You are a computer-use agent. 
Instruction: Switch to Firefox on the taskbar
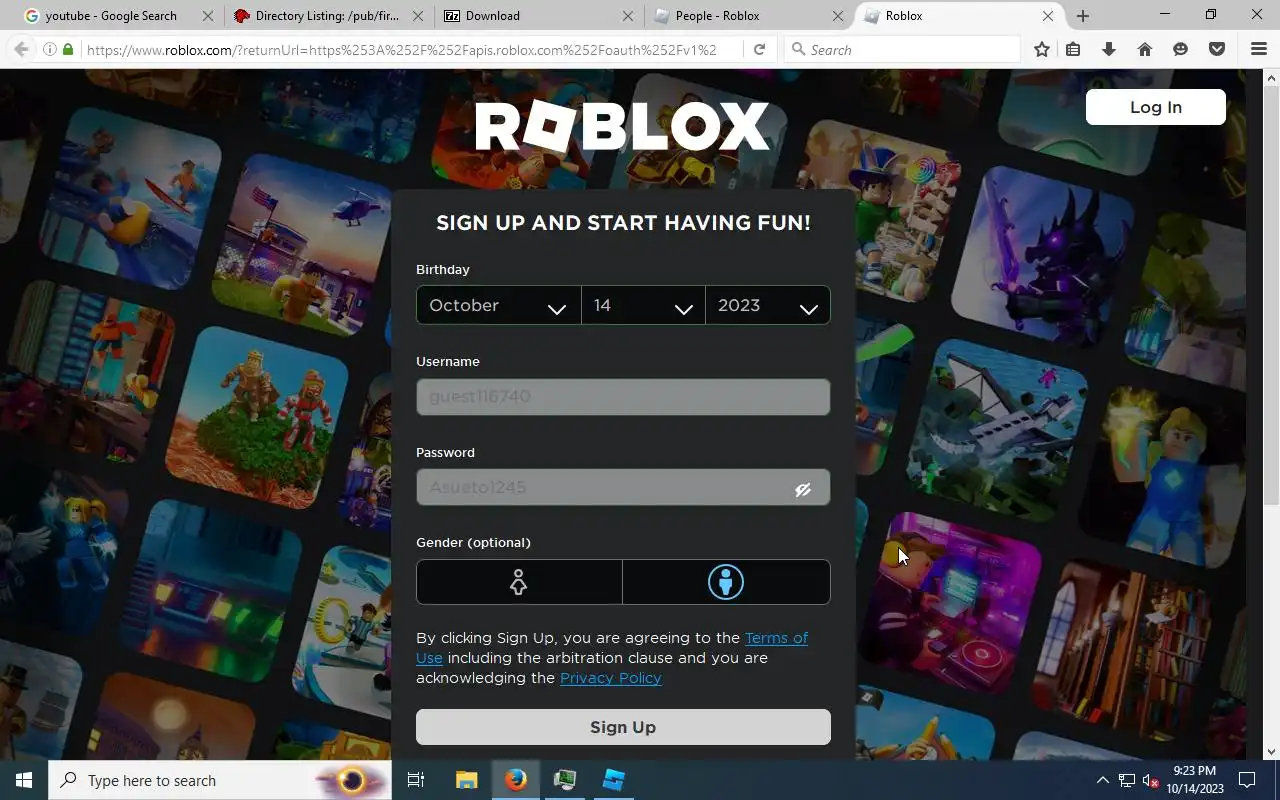516,780
